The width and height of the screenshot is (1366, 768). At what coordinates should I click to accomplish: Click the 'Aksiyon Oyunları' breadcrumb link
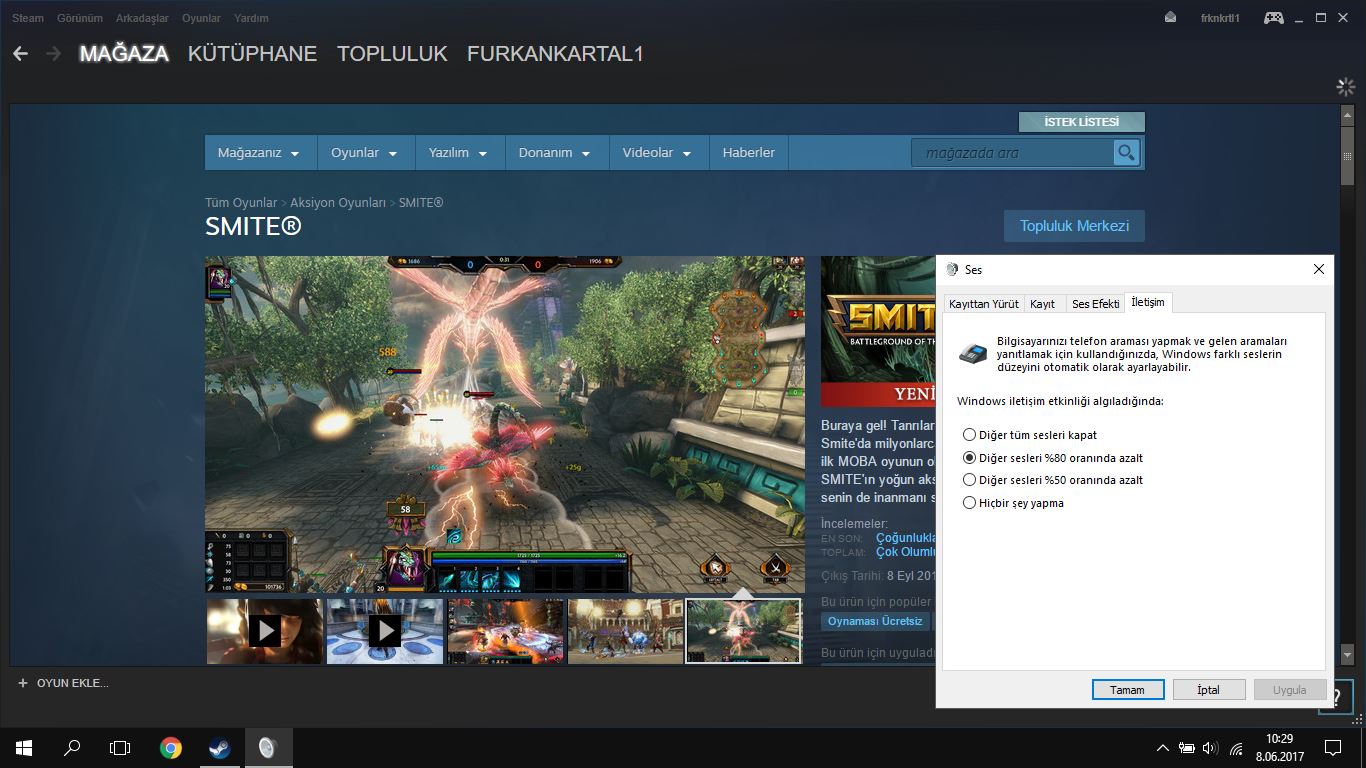pos(338,203)
